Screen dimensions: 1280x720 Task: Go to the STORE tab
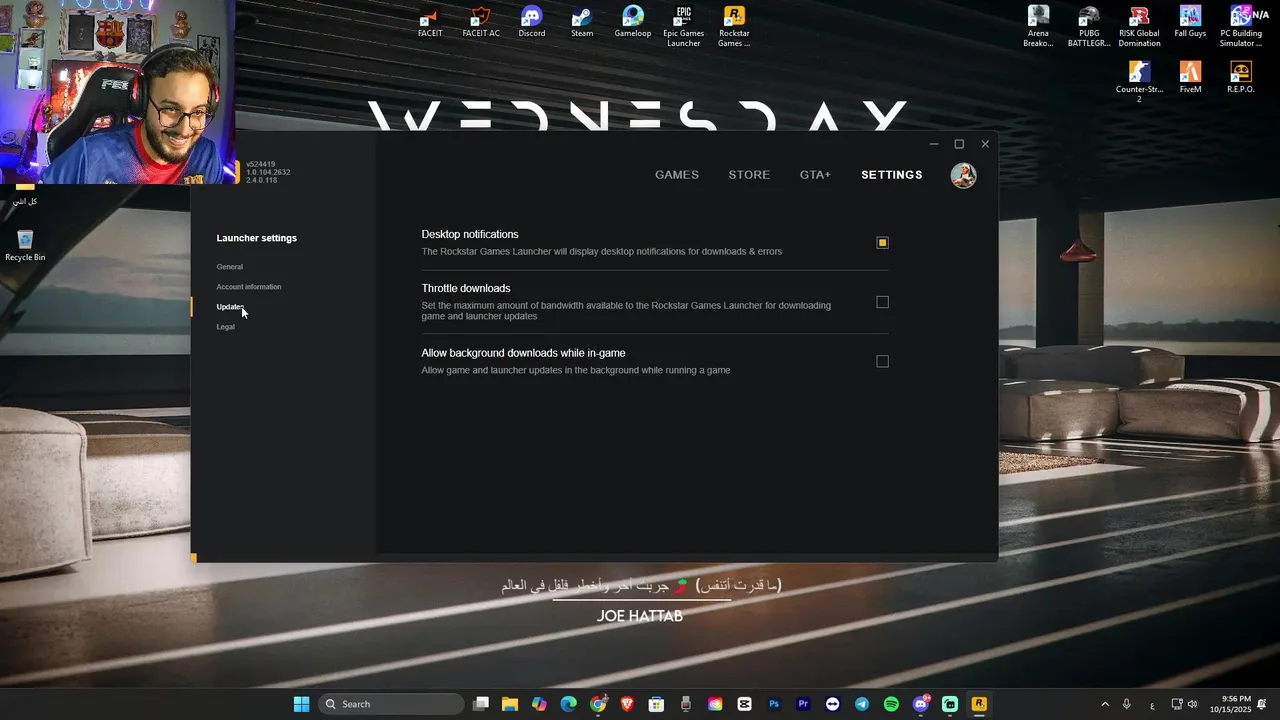tap(749, 175)
